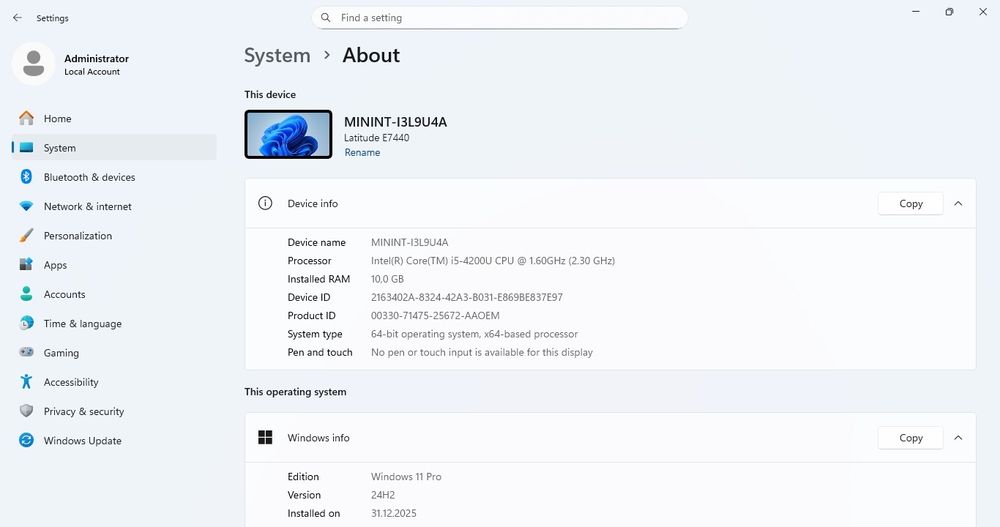The height and width of the screenshot is (527, 1000).
Task: Open Bluetooth & devices settings
Action: point(114,177)
